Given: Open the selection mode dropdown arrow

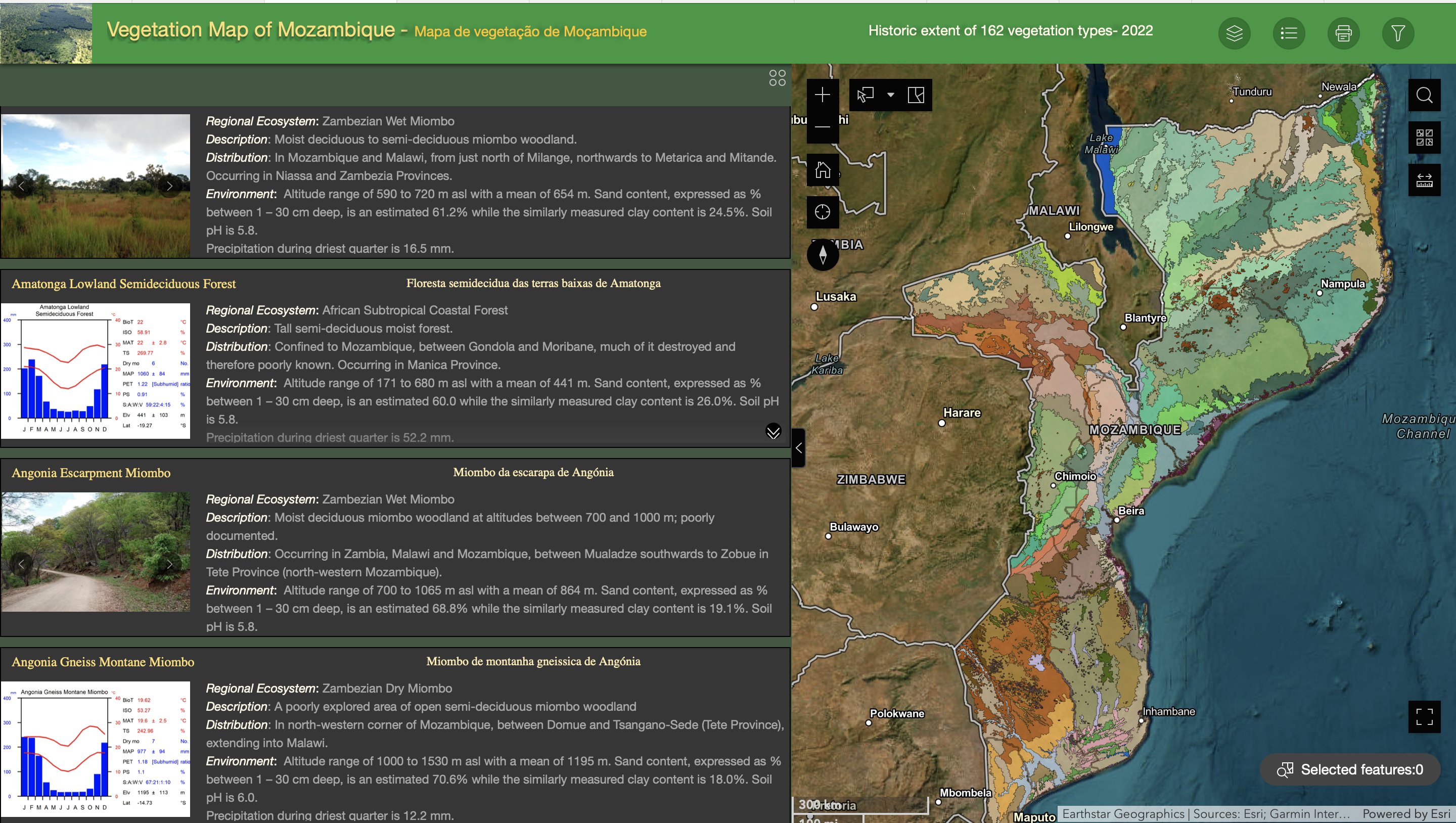Looking at the screenshot, I should coord(891,95).
